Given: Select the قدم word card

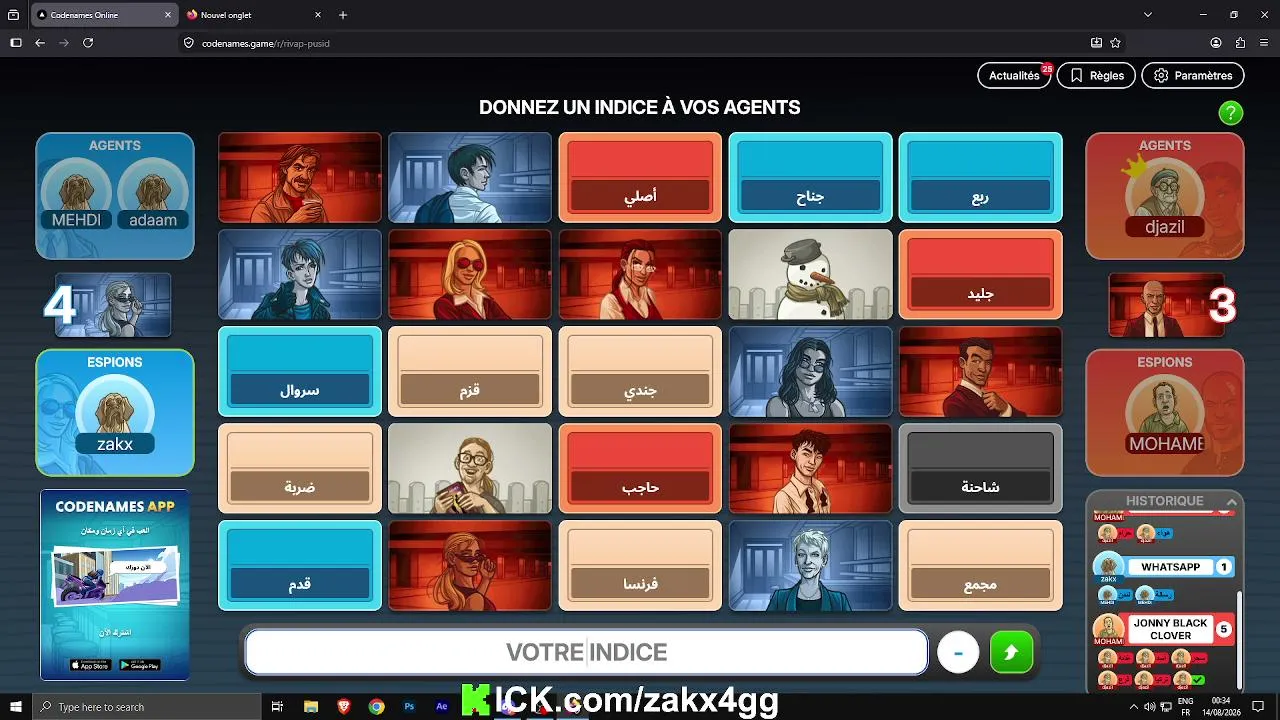Looking at the screenshot, I should pyautogui.click(x=300, y=565).
